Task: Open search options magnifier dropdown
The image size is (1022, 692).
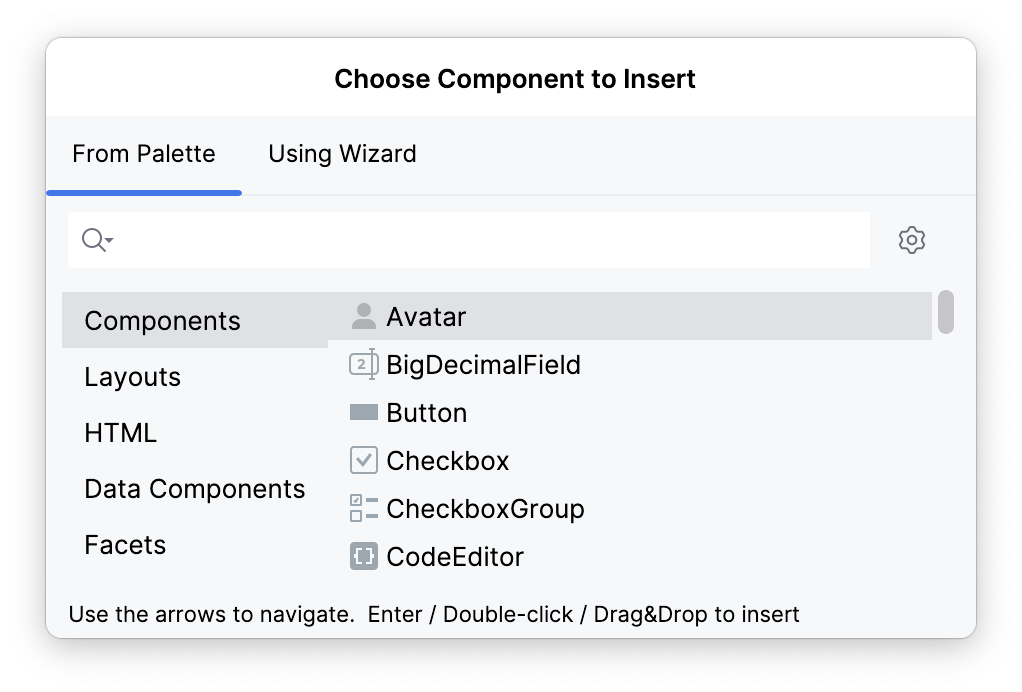Action: click(97, 240)
